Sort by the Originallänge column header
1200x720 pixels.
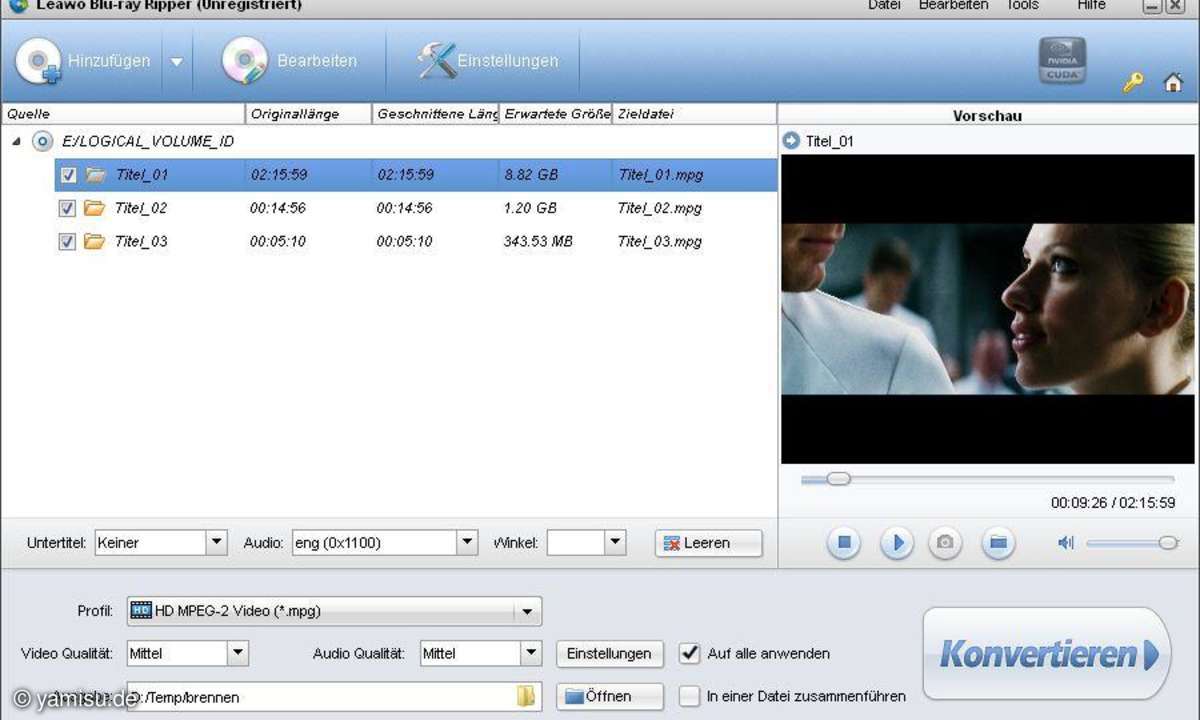(x=308, y=114)
